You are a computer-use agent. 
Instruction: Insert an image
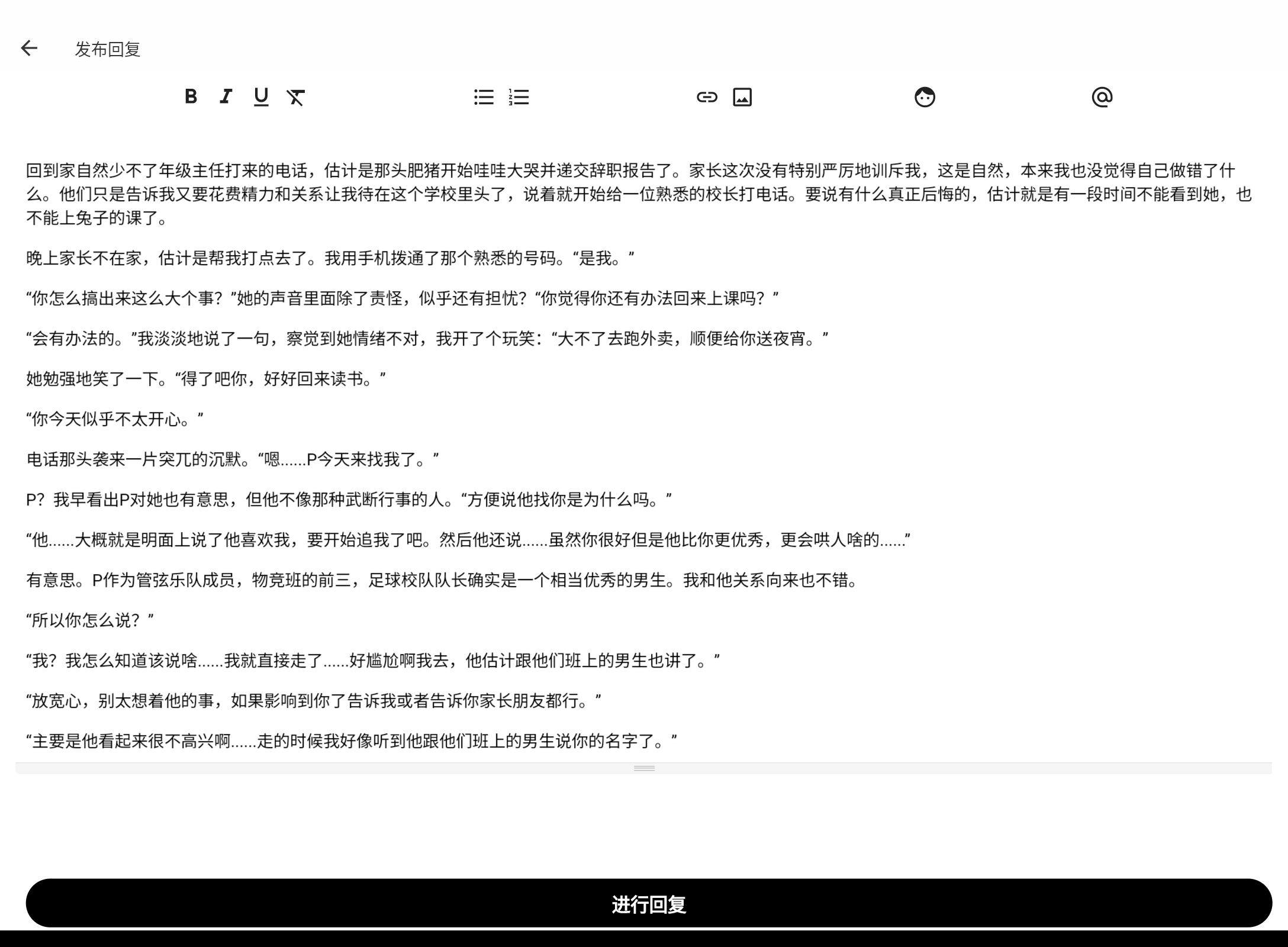742,97
